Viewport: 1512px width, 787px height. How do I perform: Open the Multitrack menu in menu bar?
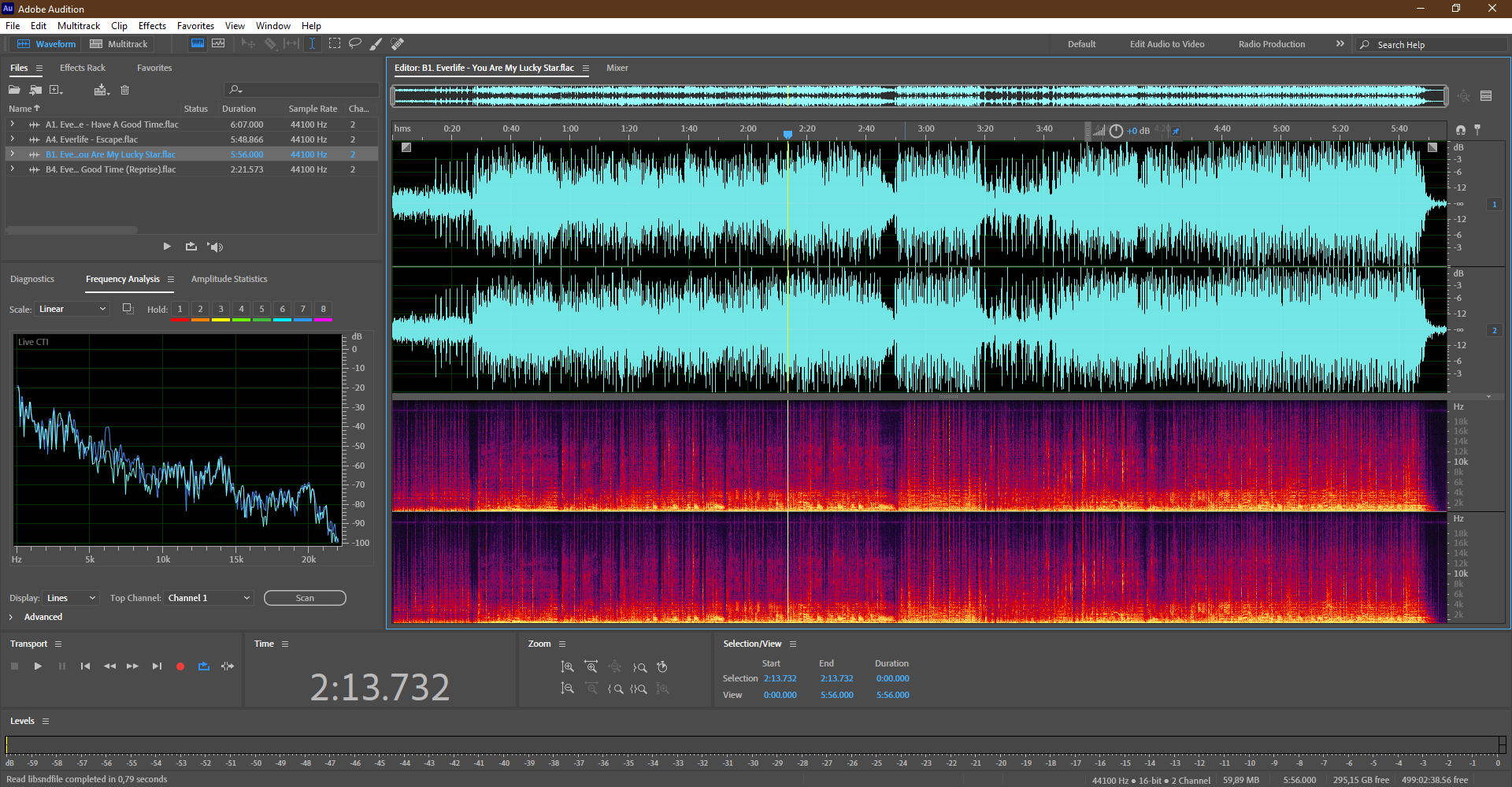click(x=79, y=26)
